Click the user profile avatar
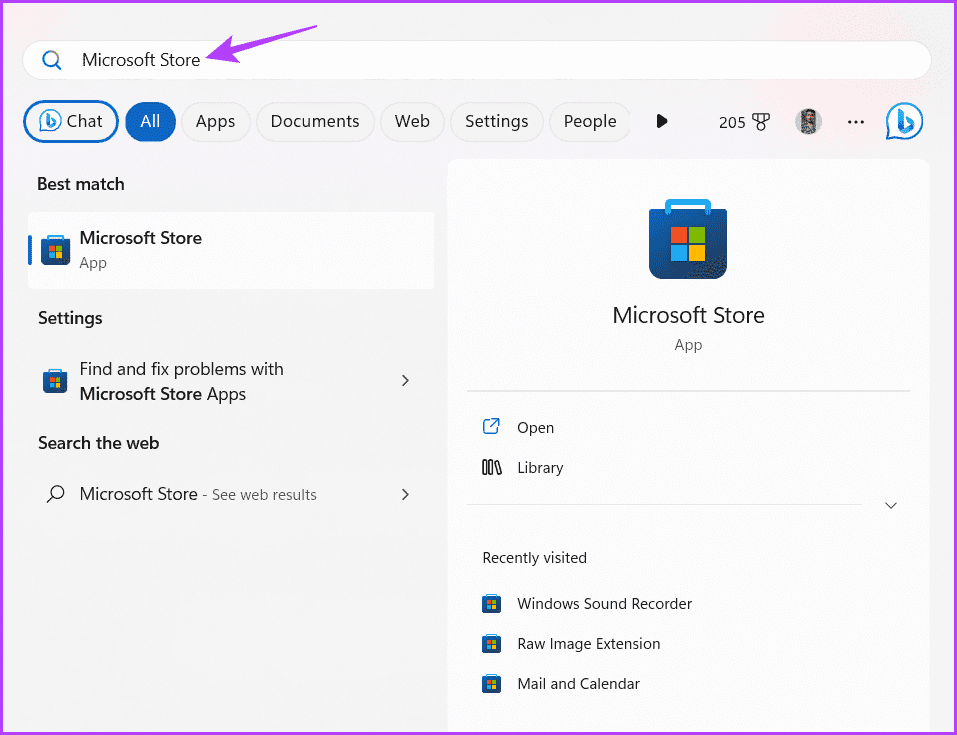 [809, 121]
